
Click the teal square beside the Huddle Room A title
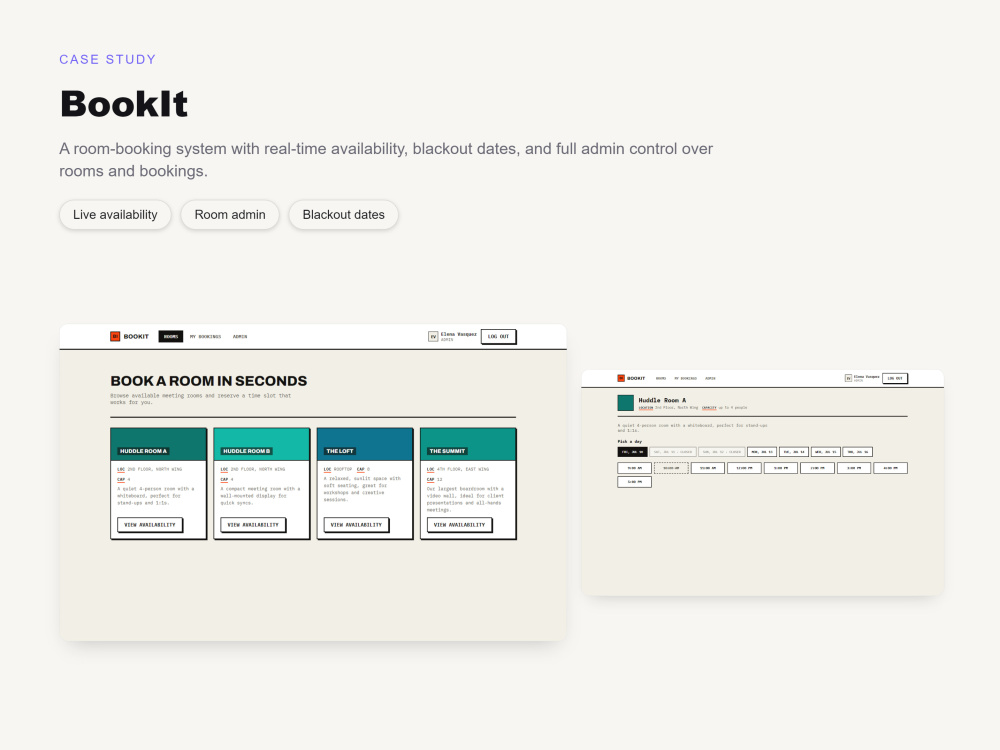[x=626, y=402]
